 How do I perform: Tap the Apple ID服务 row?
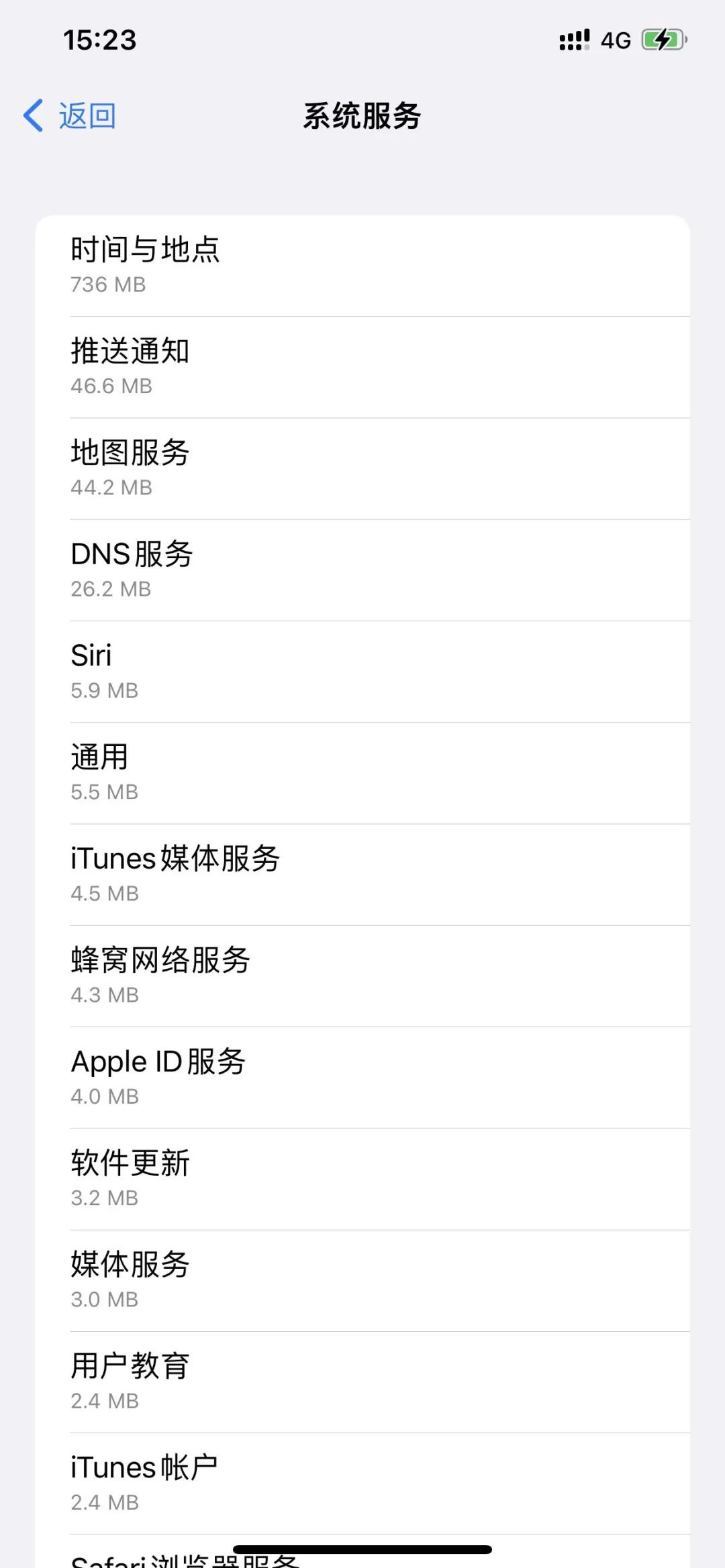(362, 1077)
